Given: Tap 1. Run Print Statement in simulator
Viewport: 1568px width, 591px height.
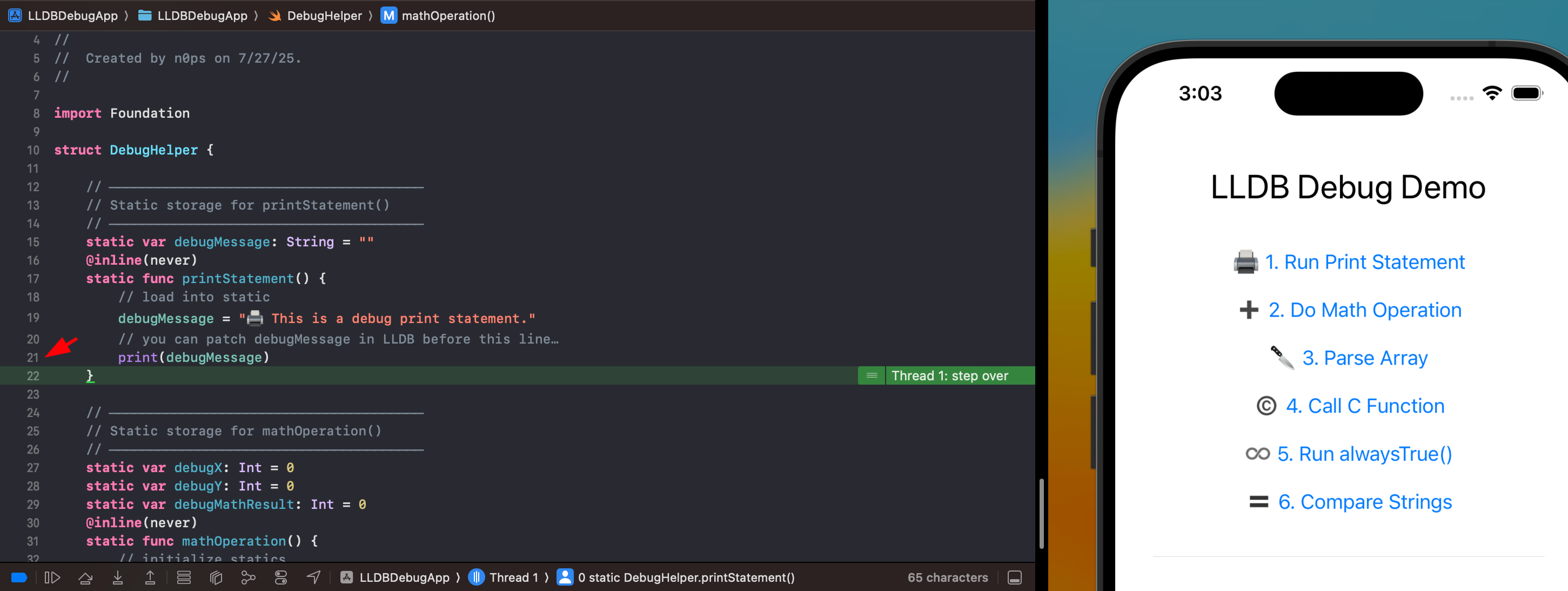Looking at the screenshot, I should coord(1364,261).
